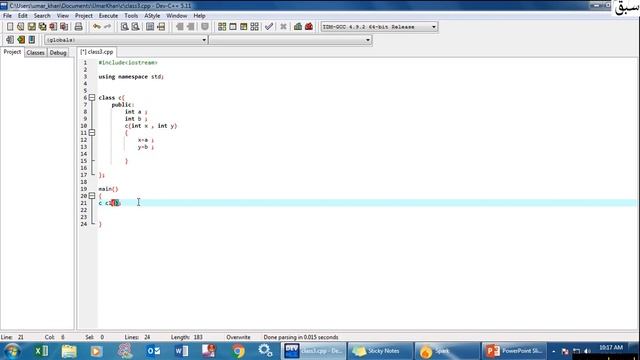This screenshot has height=360, width=640.
Task: Click the green arrow icon in second toolbar row
Action: tap(21, 40)
